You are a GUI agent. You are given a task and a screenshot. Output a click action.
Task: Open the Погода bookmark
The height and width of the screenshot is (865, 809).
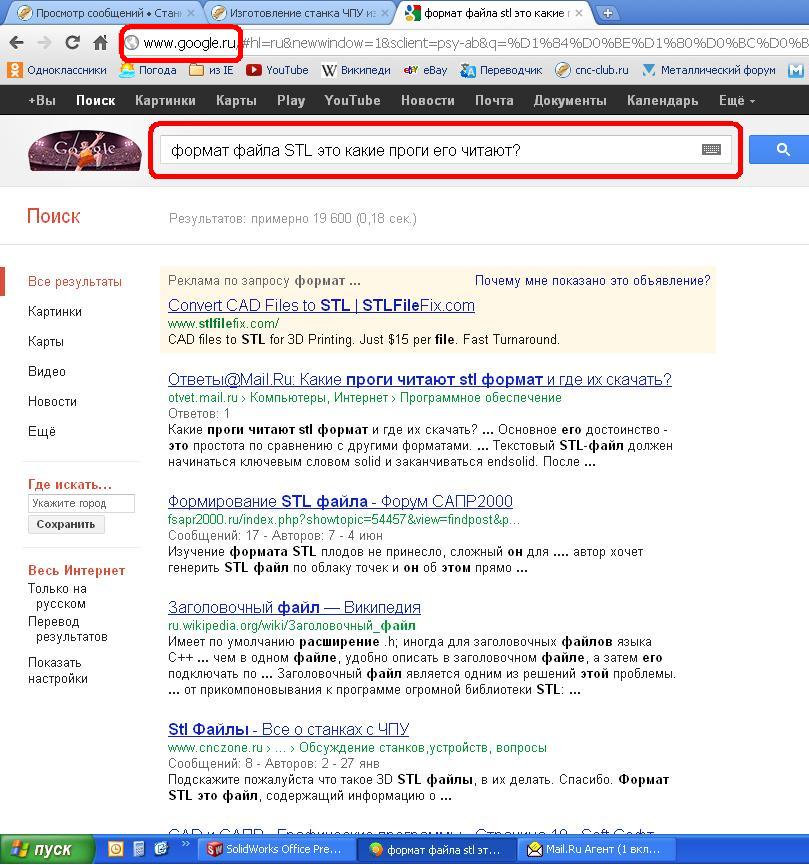(x=148, y=70)
